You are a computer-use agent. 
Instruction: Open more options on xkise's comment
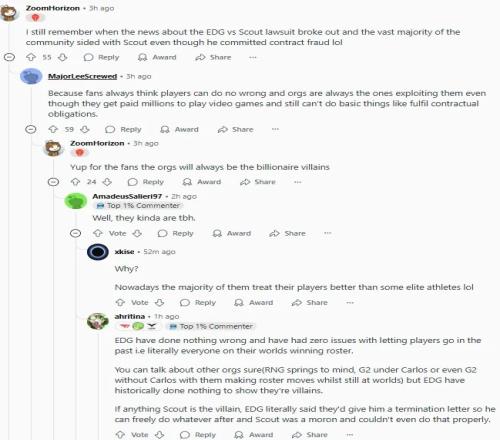tap(350, 303)
